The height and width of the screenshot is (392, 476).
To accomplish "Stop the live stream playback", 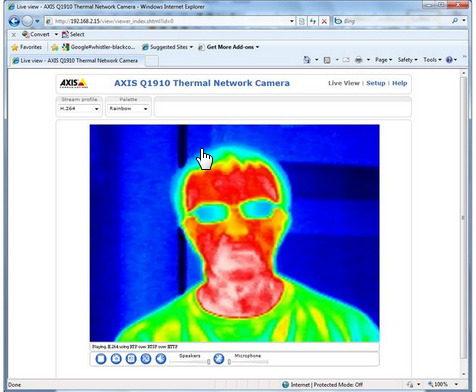I will (101, 359).
